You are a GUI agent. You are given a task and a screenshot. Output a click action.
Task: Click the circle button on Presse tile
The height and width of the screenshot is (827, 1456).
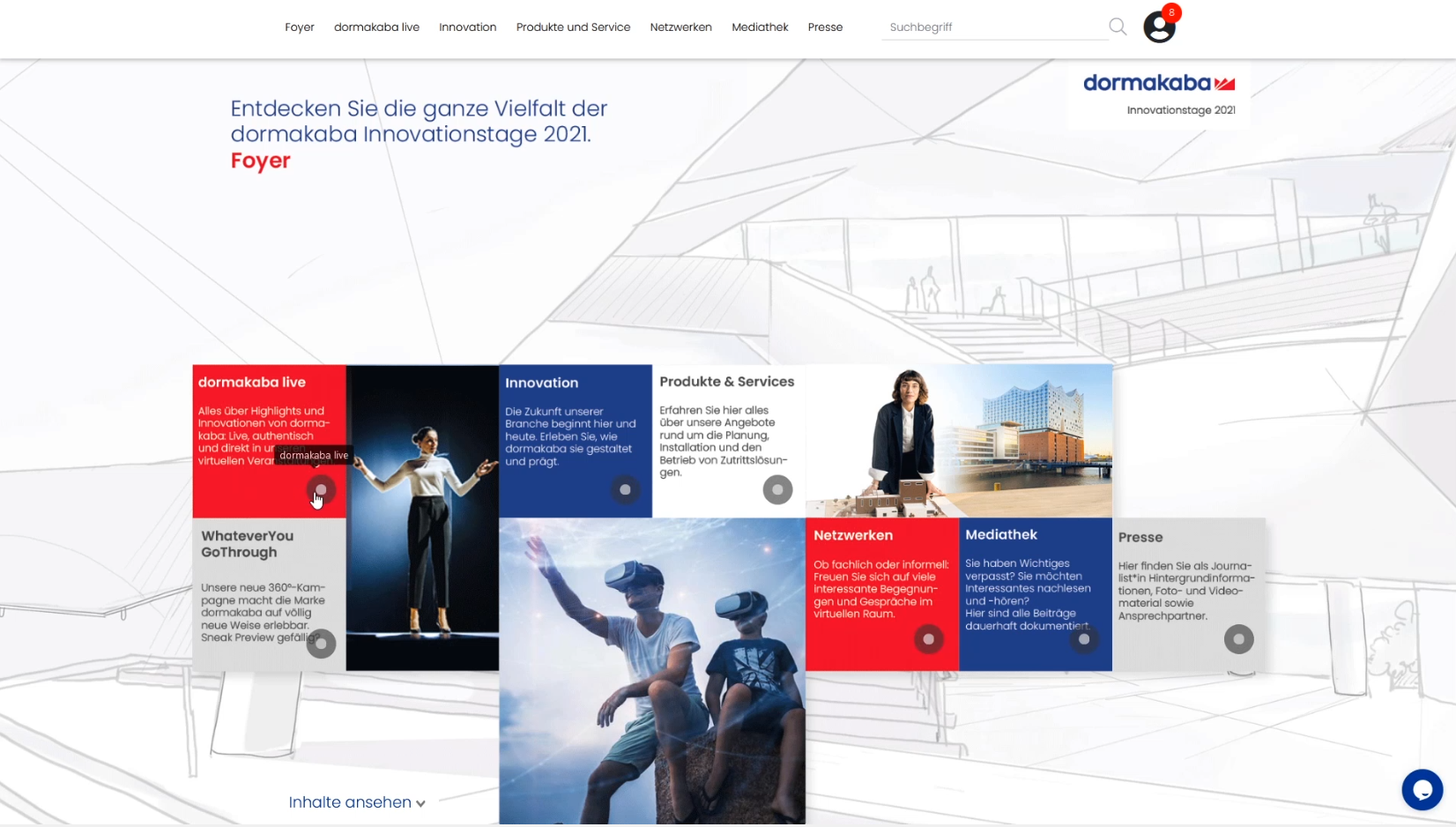[x=1239, y=639]
